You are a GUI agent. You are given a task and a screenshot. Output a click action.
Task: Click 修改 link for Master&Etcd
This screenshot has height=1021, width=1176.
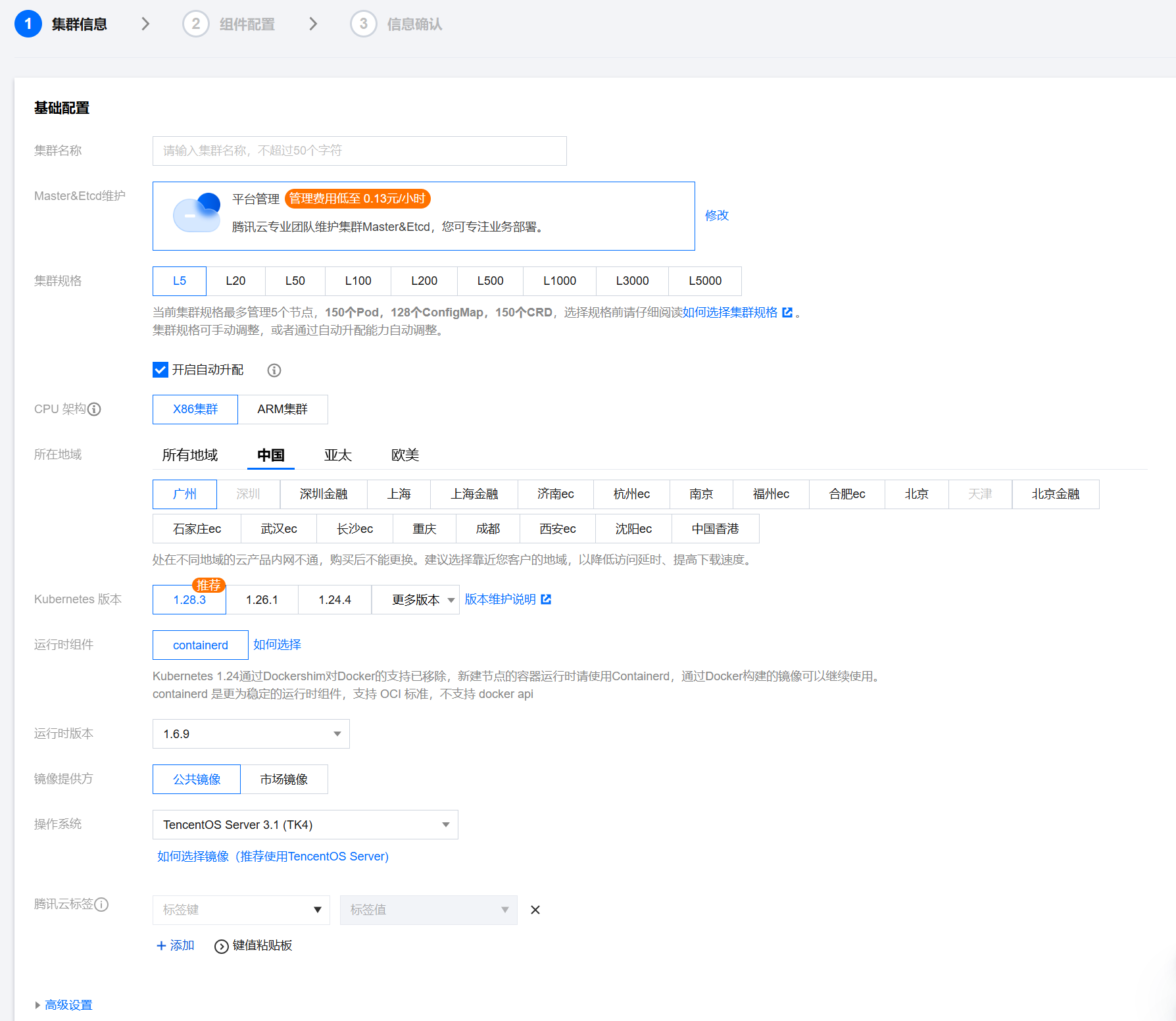[x=717, y=215]
